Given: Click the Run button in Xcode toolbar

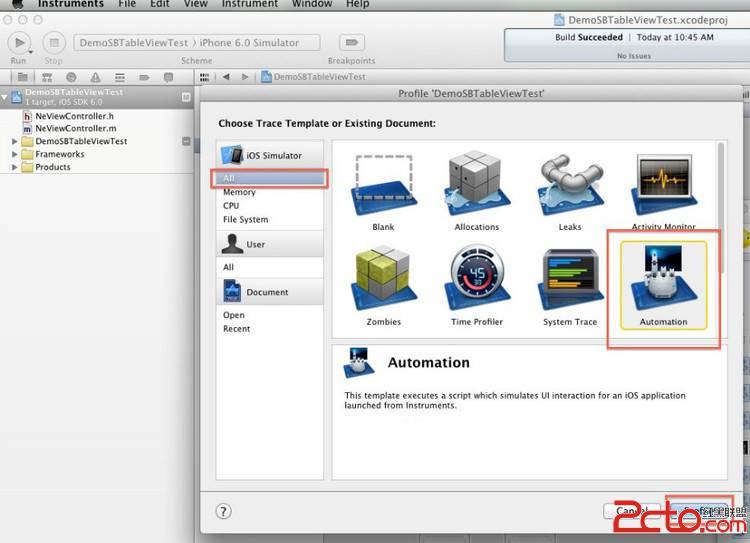Looking at the screenshot, I should pos(19,43).
